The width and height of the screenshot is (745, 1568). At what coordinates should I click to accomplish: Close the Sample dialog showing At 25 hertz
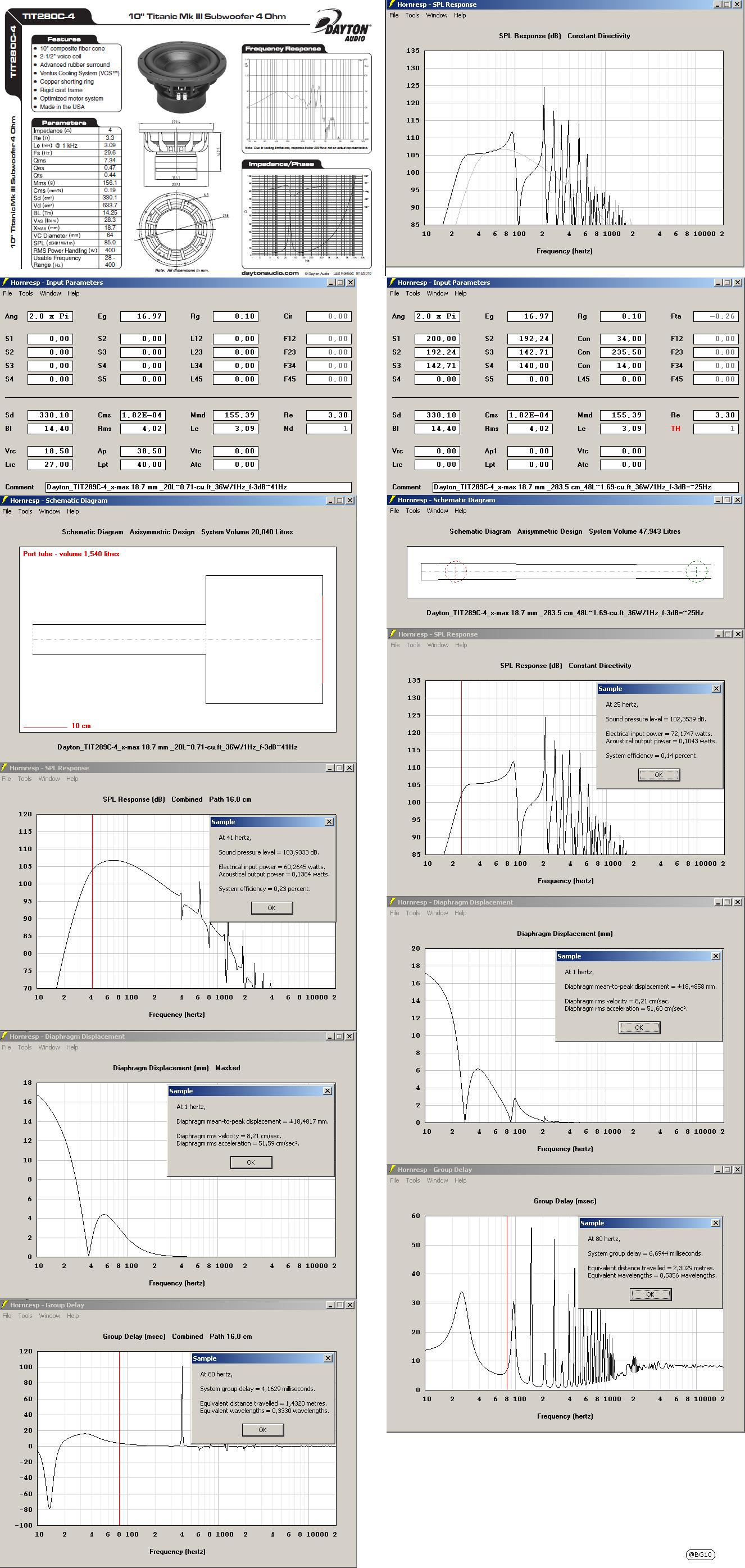pyautogui.click(x=716, y=688)
